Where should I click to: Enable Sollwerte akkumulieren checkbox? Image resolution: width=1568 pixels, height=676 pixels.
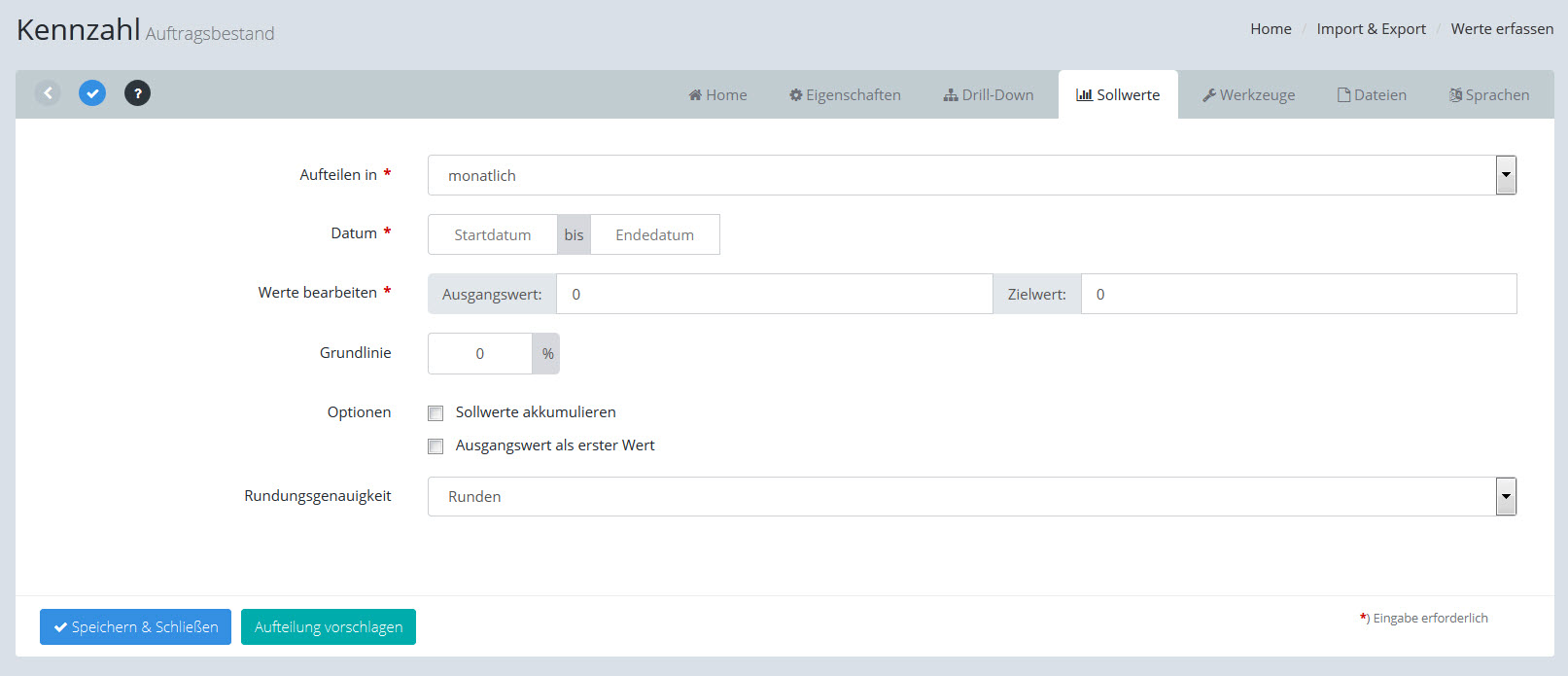coord(436,413)
